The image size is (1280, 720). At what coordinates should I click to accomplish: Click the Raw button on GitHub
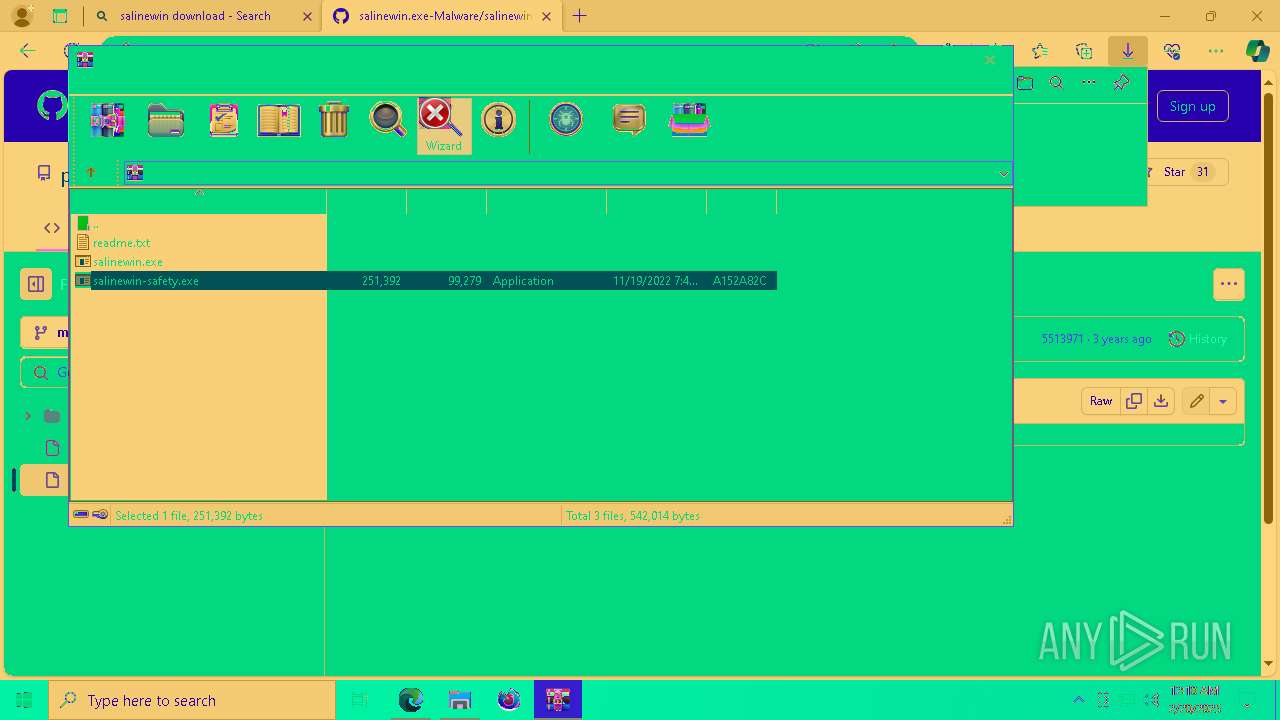click(x=1101, y=401)
